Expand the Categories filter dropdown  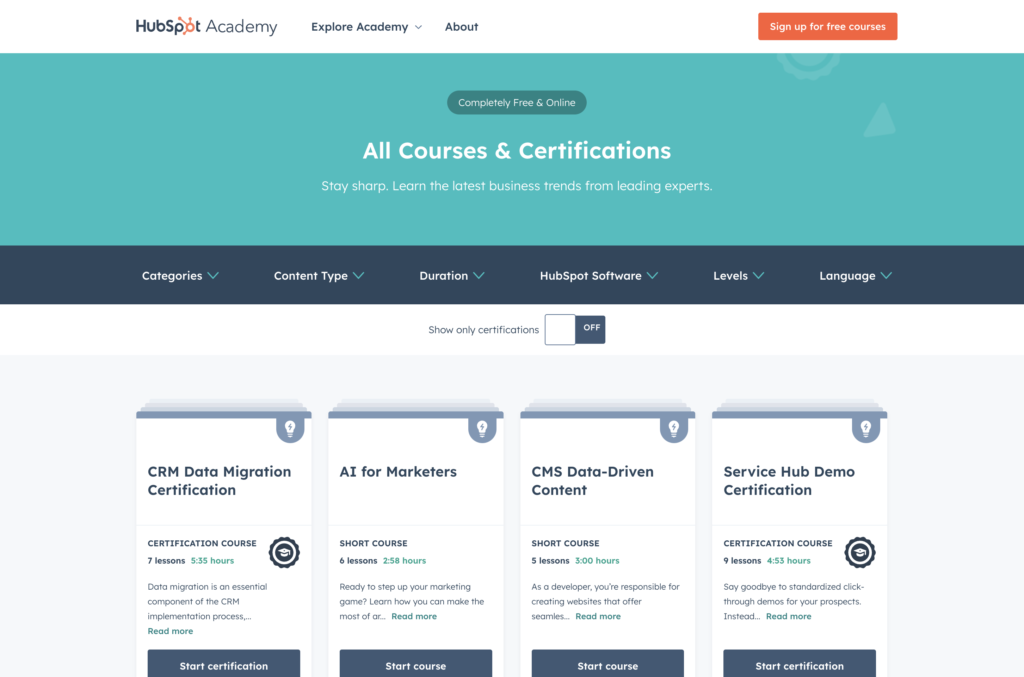(x=180, y=276)
